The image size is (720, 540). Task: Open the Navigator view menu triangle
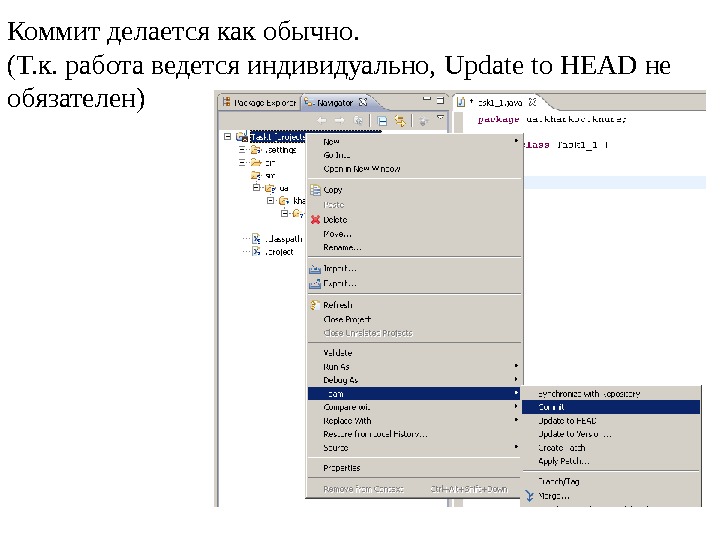(440, 118)
